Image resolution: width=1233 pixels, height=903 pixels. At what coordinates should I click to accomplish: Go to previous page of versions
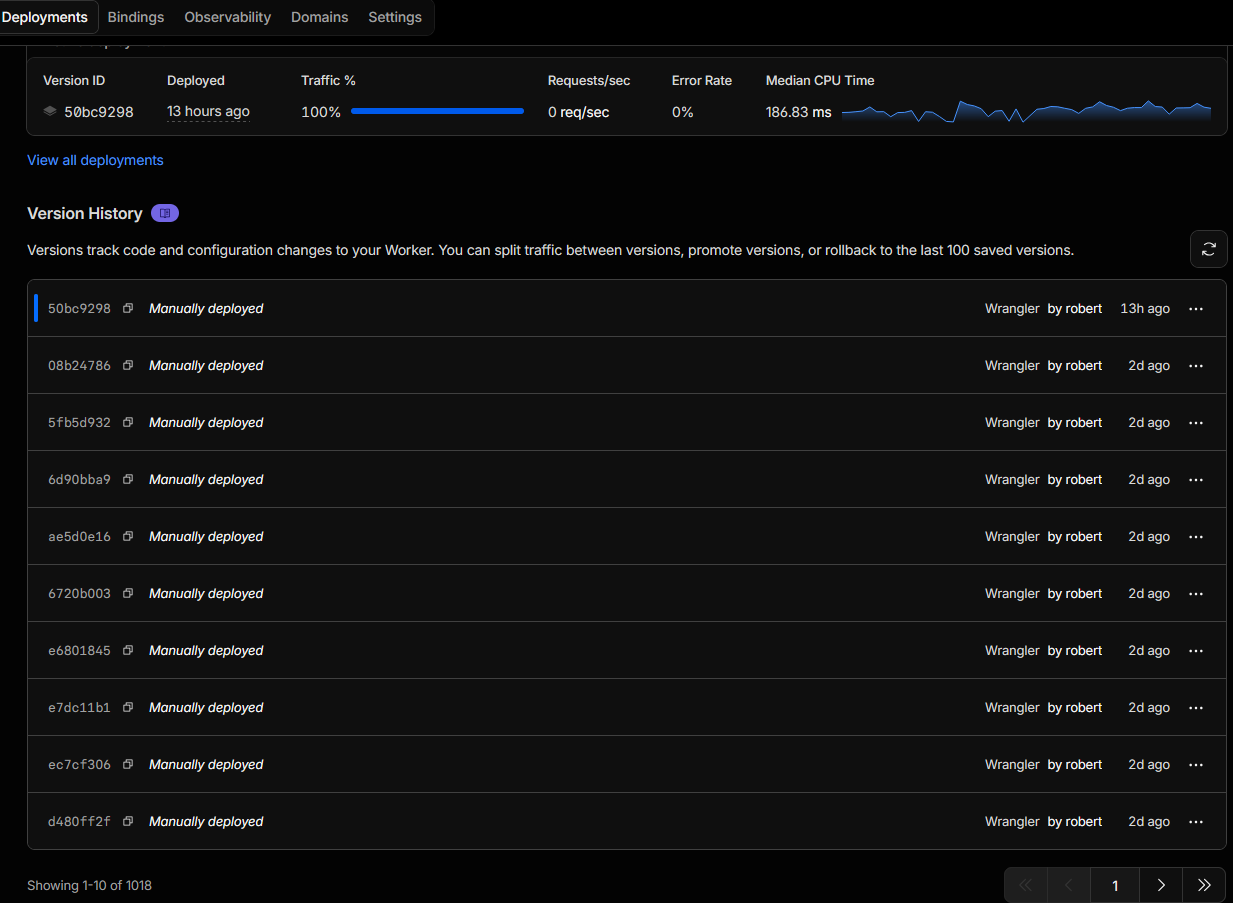click(1069, 885)
